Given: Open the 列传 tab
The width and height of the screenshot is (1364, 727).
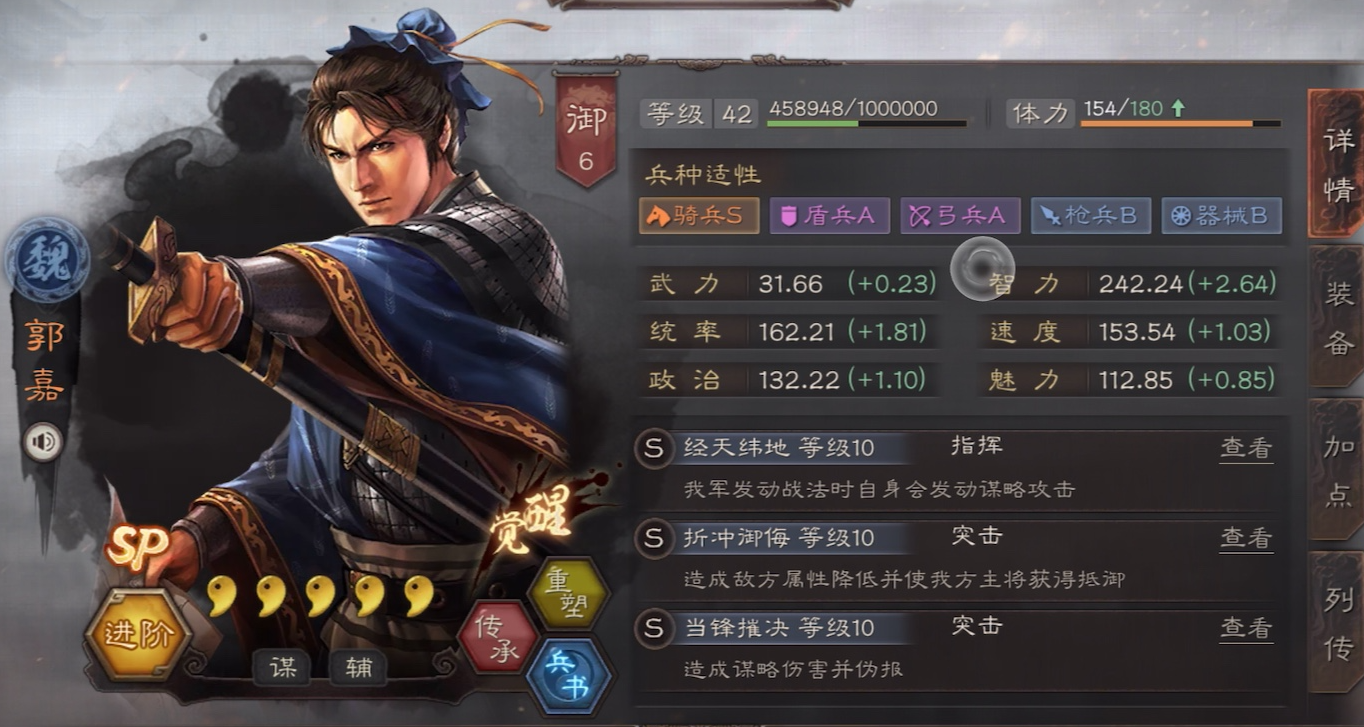Looking at the screenshot, I should pos(1338,622).
